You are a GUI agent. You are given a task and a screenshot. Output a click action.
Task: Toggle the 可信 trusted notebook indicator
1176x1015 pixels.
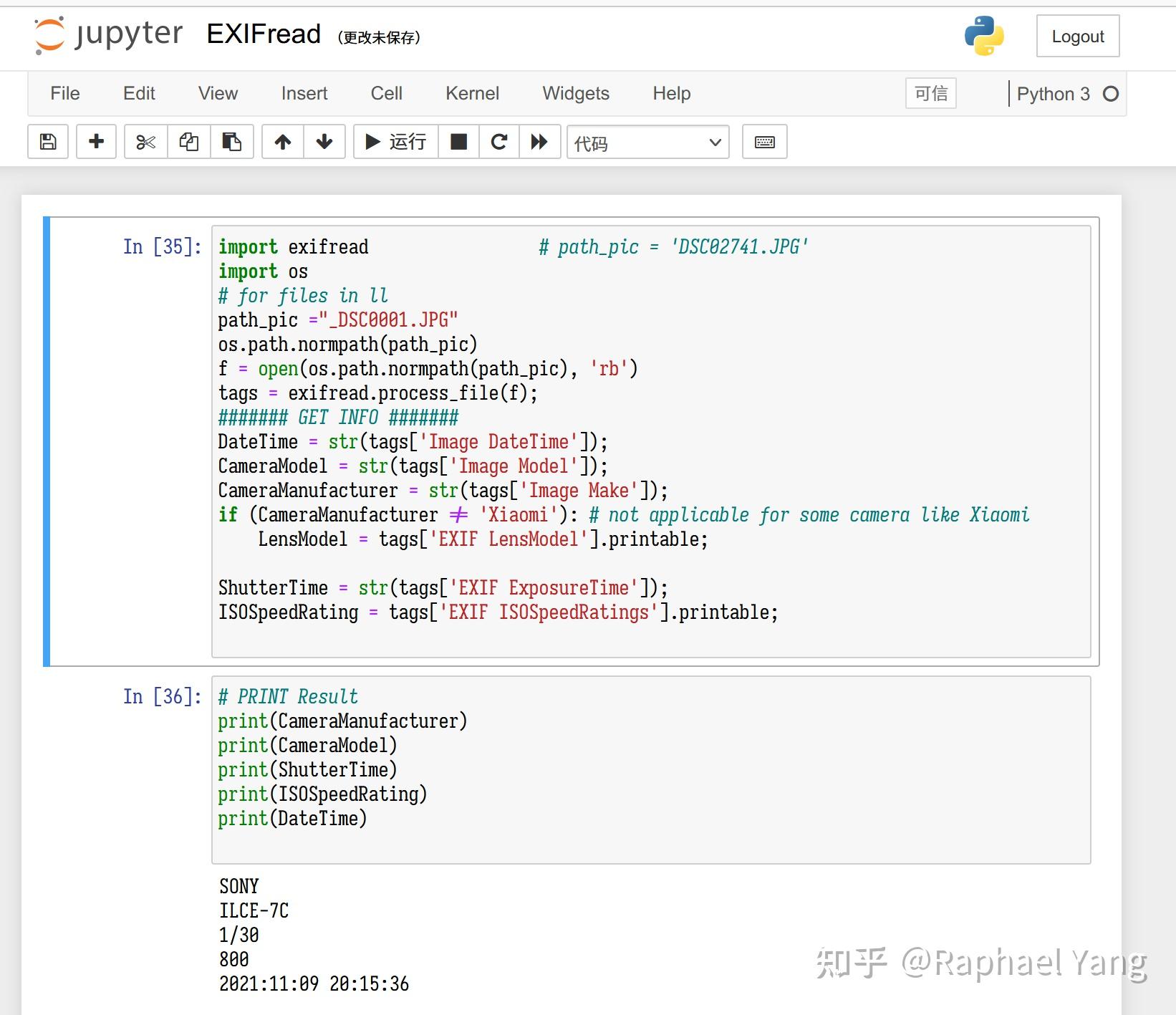931,93
